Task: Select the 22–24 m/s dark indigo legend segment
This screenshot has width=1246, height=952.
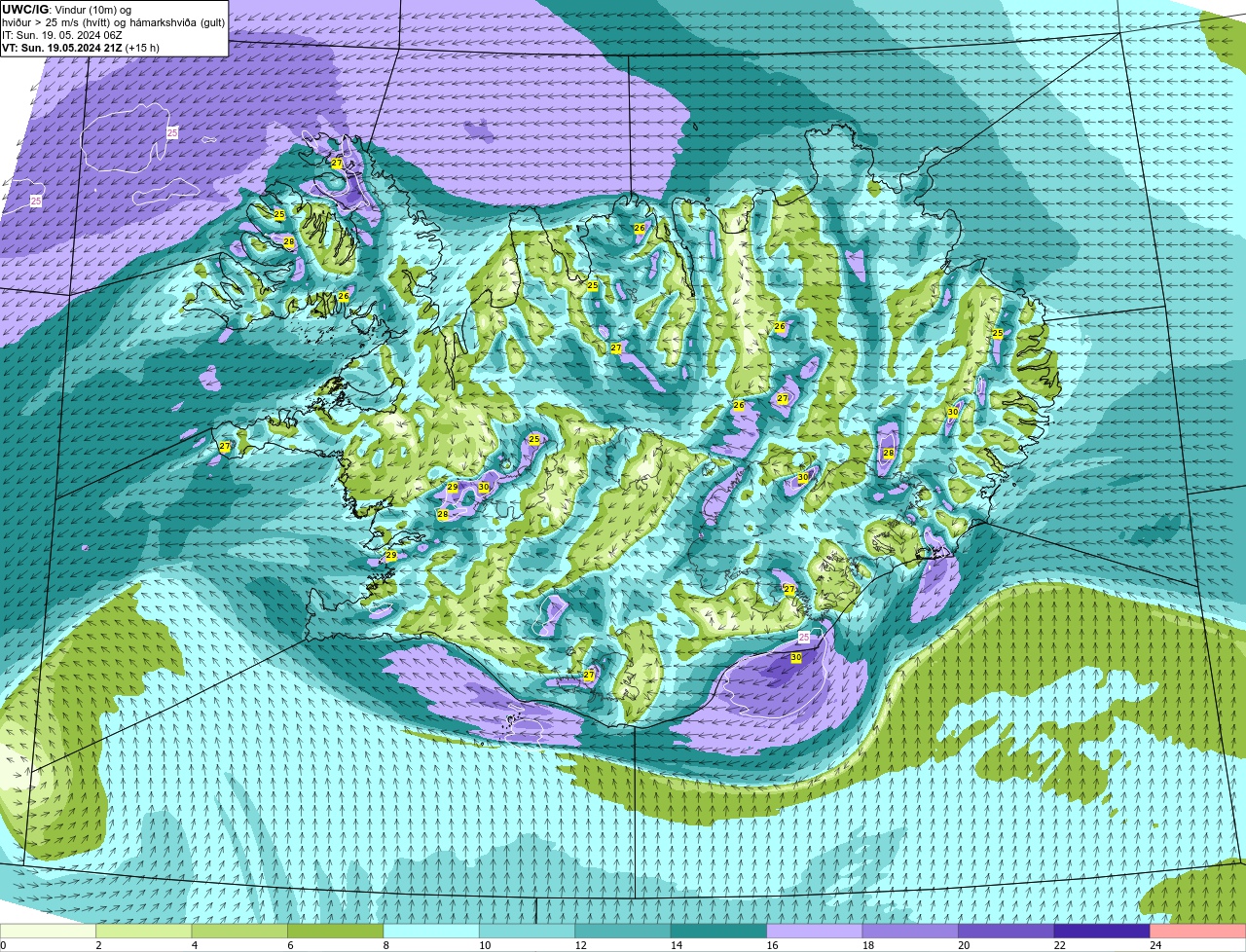Action: [1102, 931]
